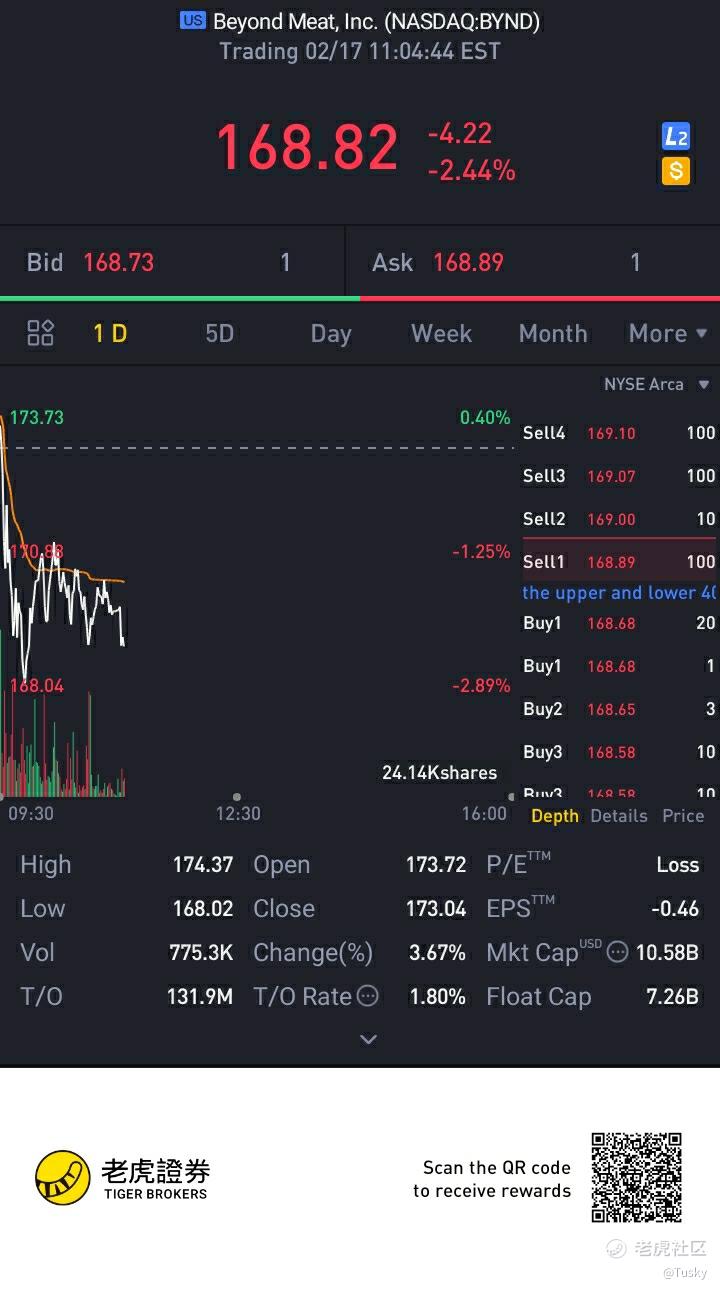Open the NYSE Arca exchange dropdown

coord(656,384)
